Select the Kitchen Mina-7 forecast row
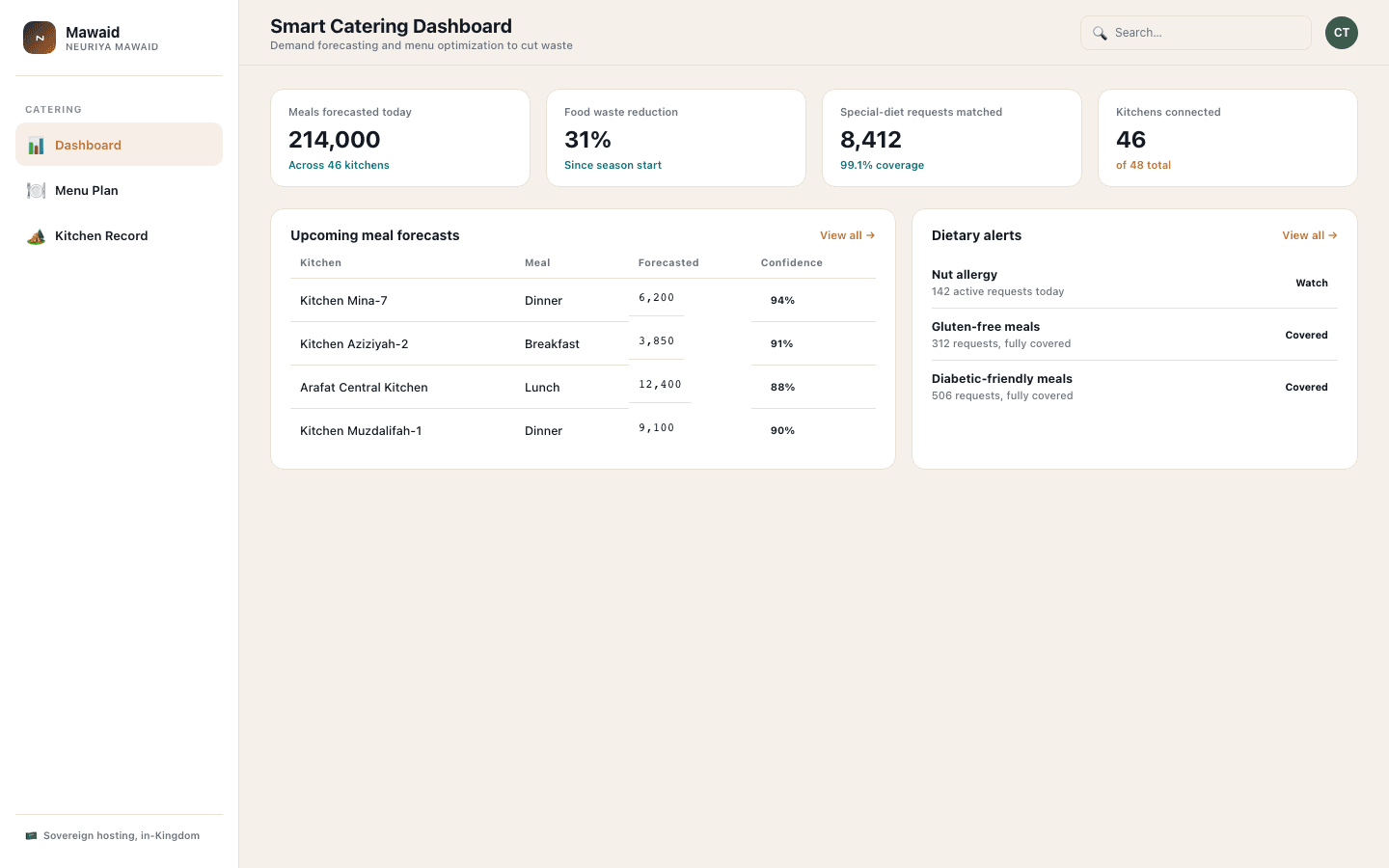1389x868 pixels. [x=583, y=300]
